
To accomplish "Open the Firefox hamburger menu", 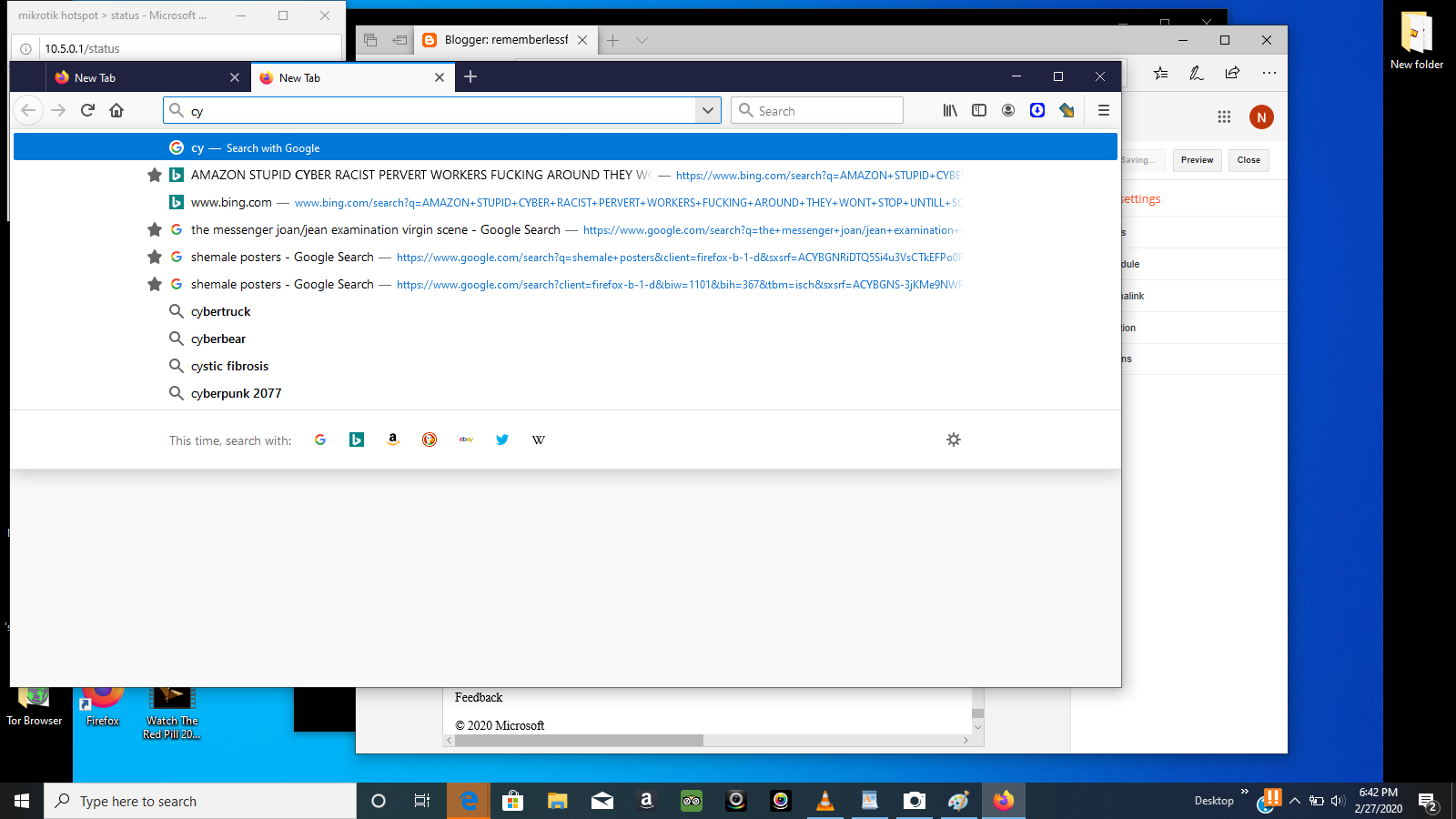I will 1104,110.
